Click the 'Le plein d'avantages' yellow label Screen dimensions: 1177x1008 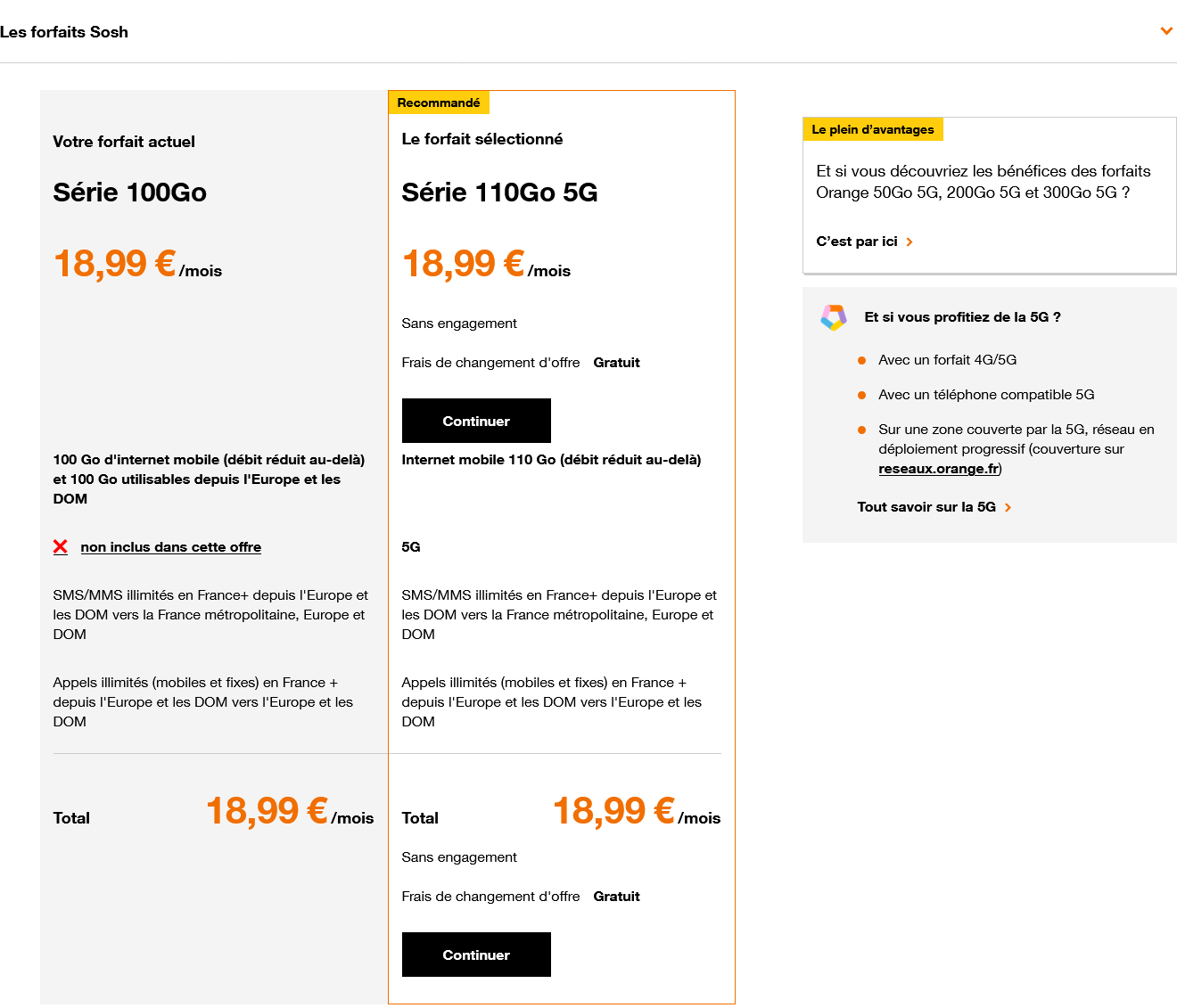[x=873, y=129]
